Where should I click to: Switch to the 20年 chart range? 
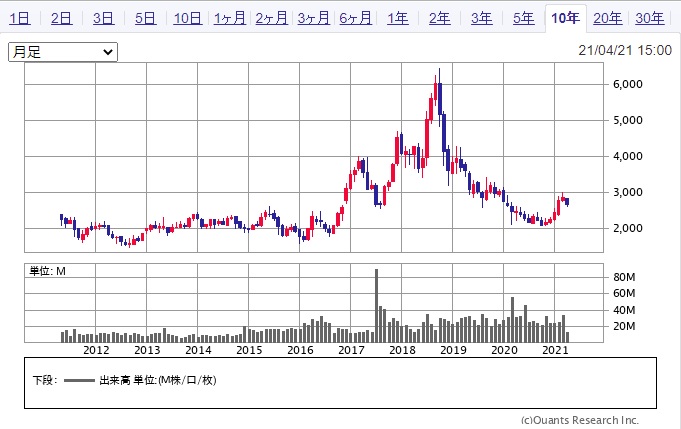(x=608, y=19)
